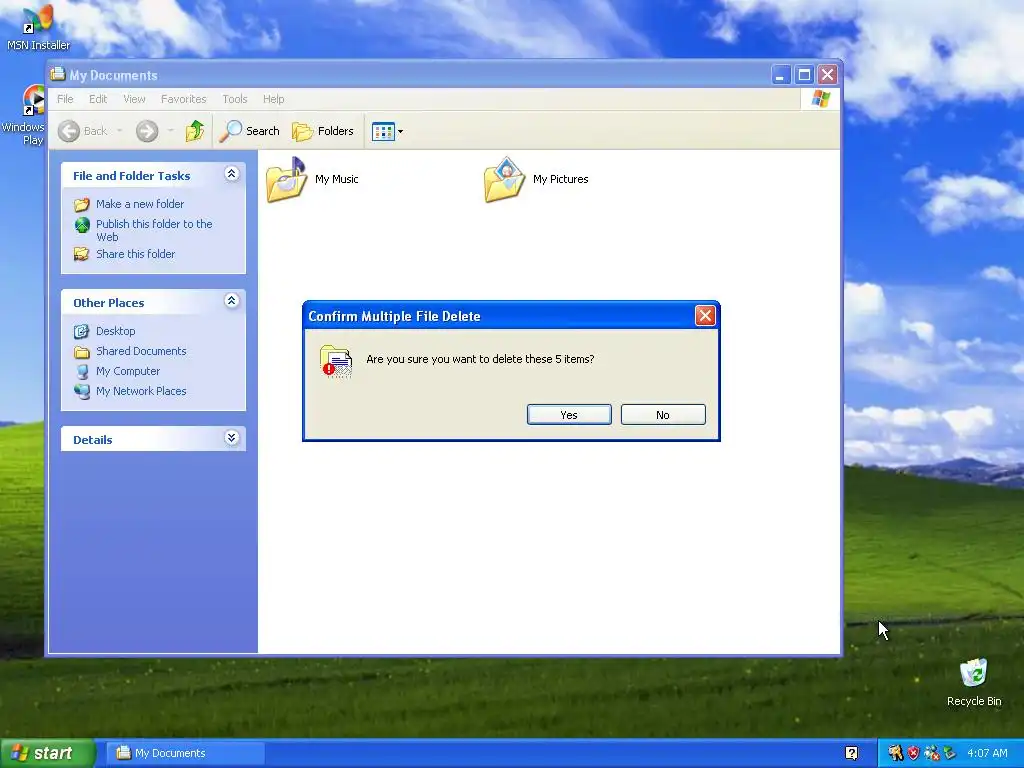Click the Shared Documents folder icon
1024x768 pixels.
(x=82, y=352)
